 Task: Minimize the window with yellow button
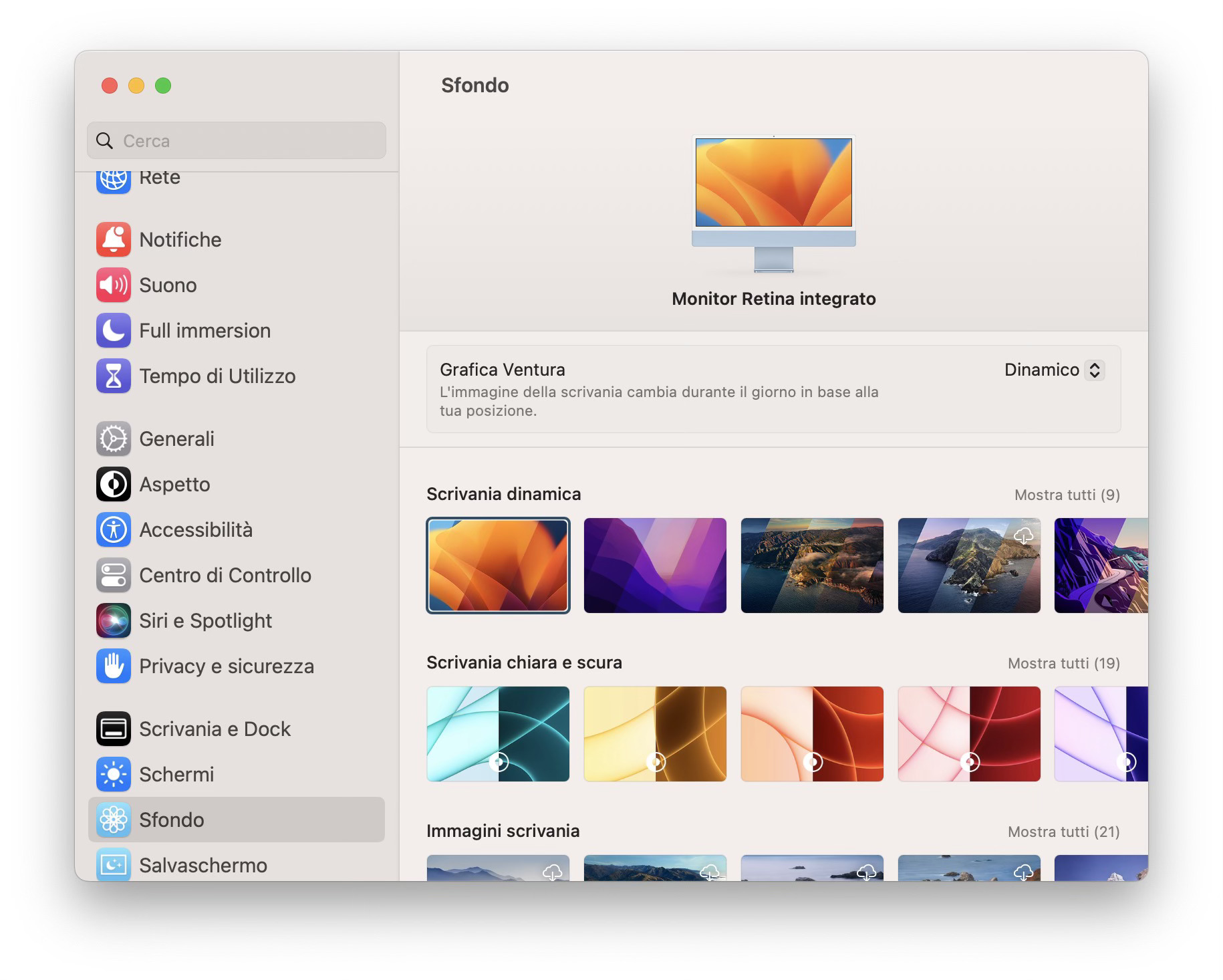[136, 86]
